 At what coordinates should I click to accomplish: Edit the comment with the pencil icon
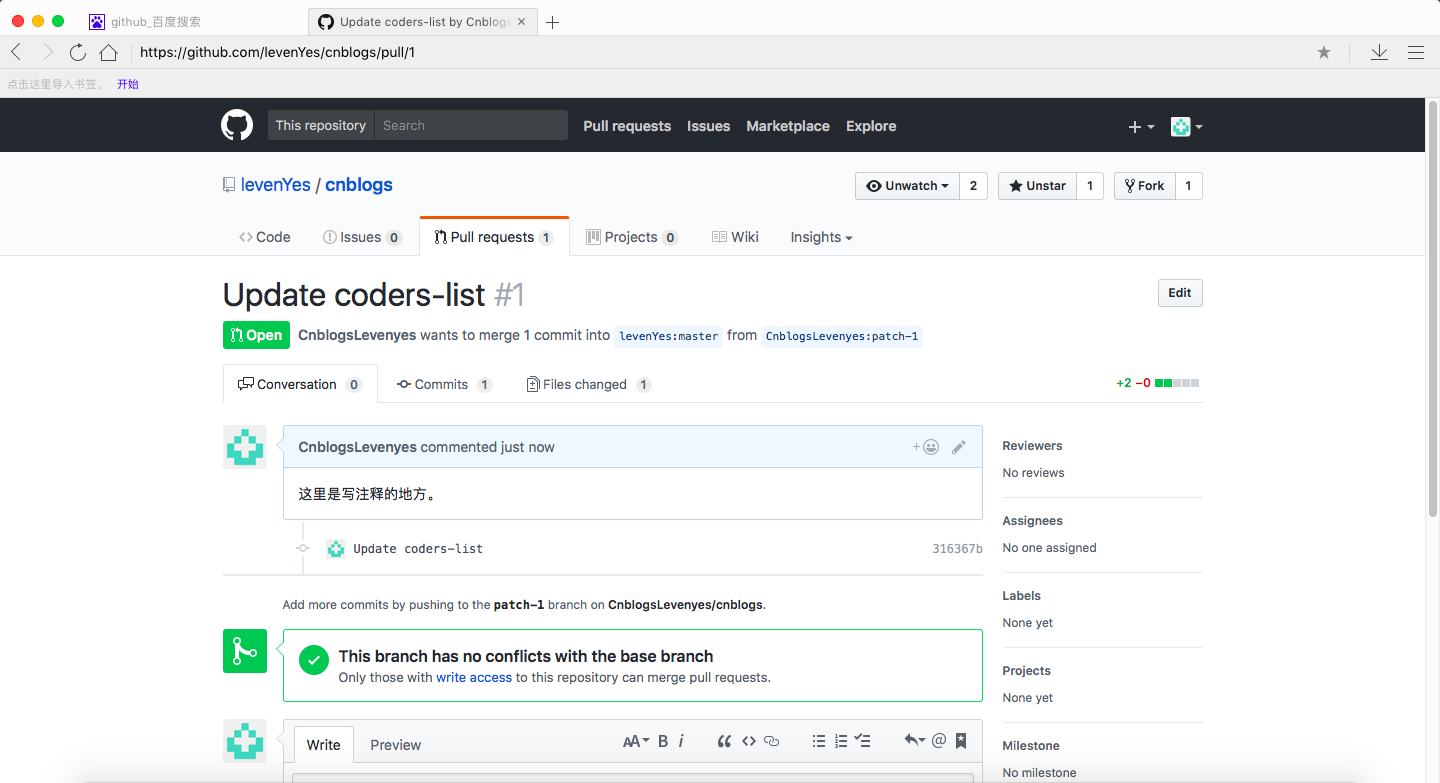[959, 447]
